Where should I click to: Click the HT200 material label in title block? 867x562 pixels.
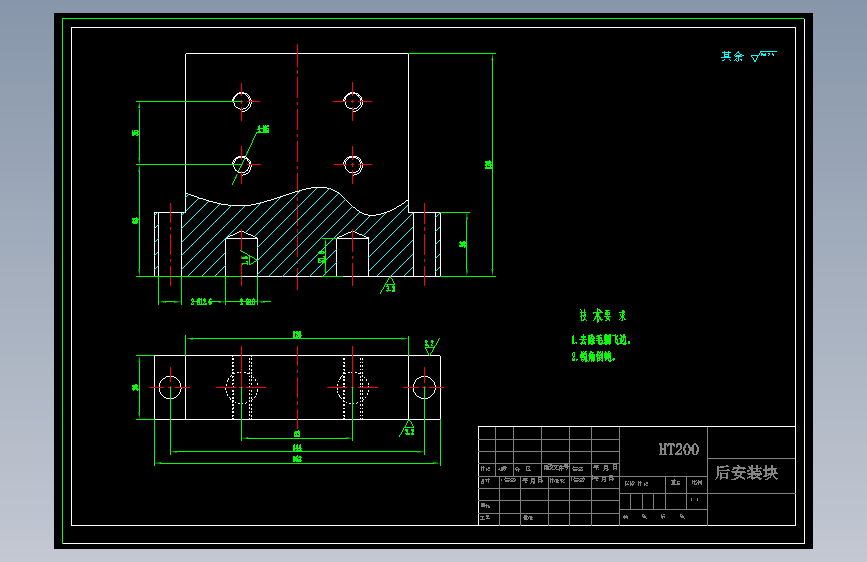click(678, 449)
